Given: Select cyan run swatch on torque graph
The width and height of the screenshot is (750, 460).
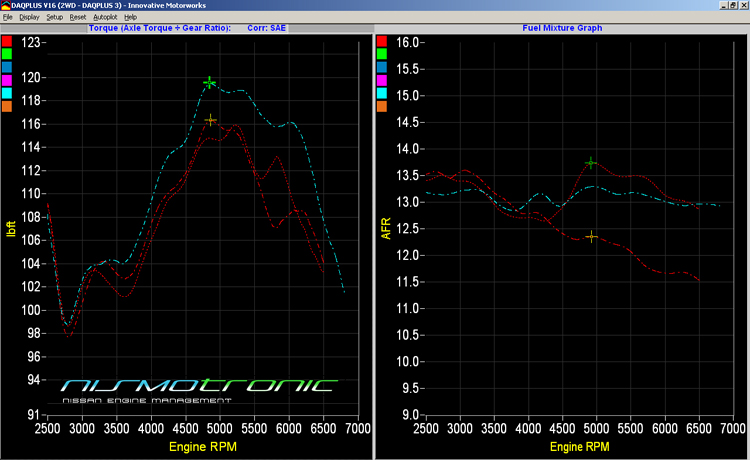Looking at the screenshot, I should pyautogui.click(x=7, y=93).
